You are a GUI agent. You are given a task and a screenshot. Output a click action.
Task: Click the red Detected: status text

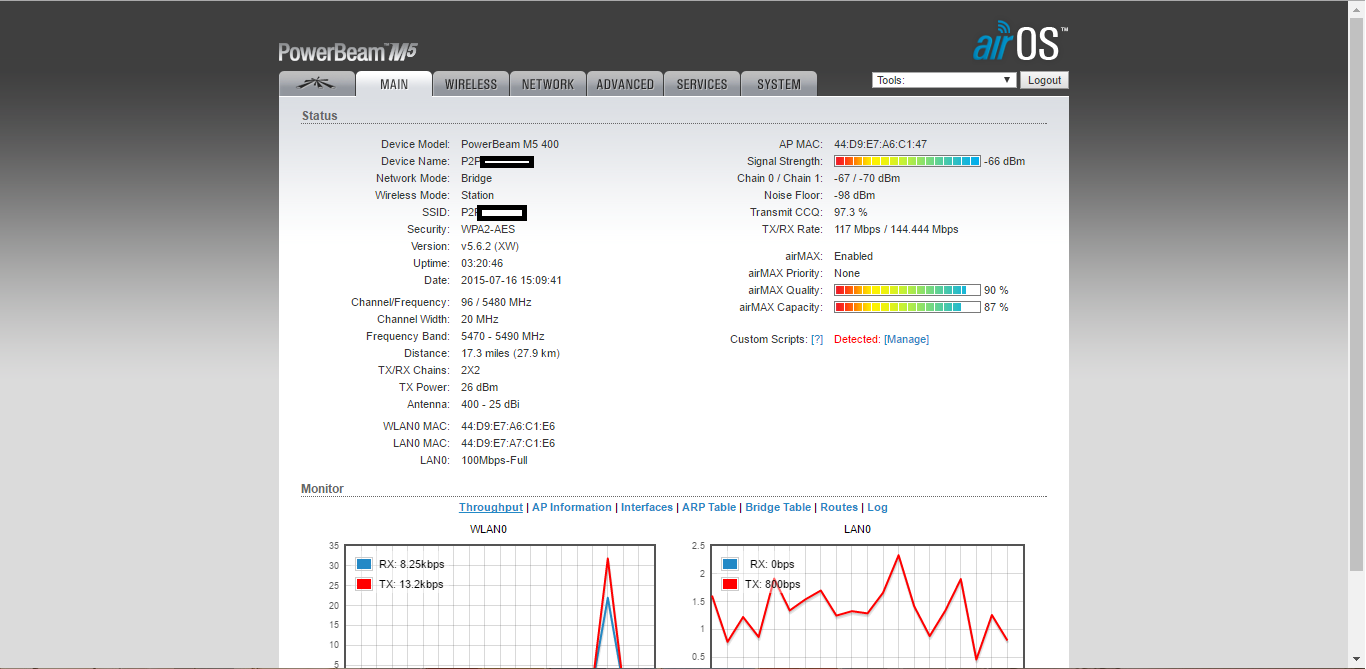click(857, 340)
